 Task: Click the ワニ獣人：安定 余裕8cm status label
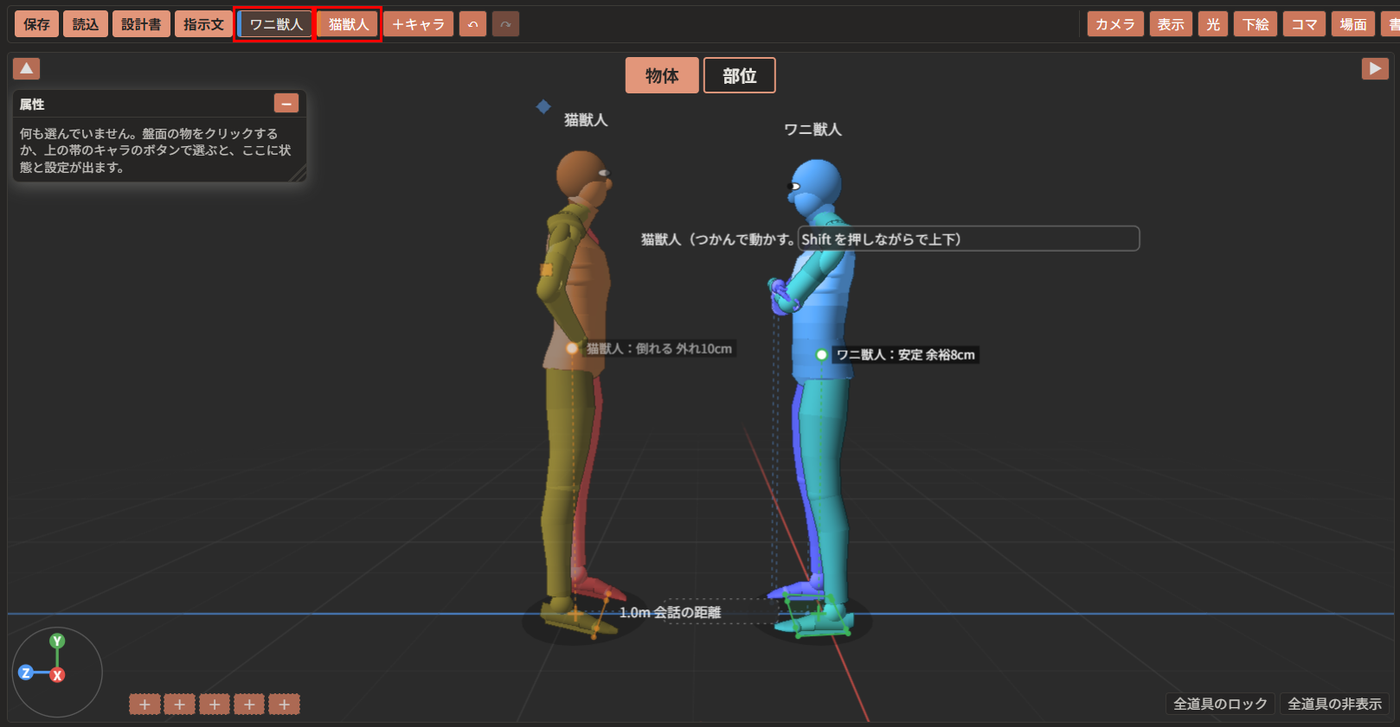906,355
